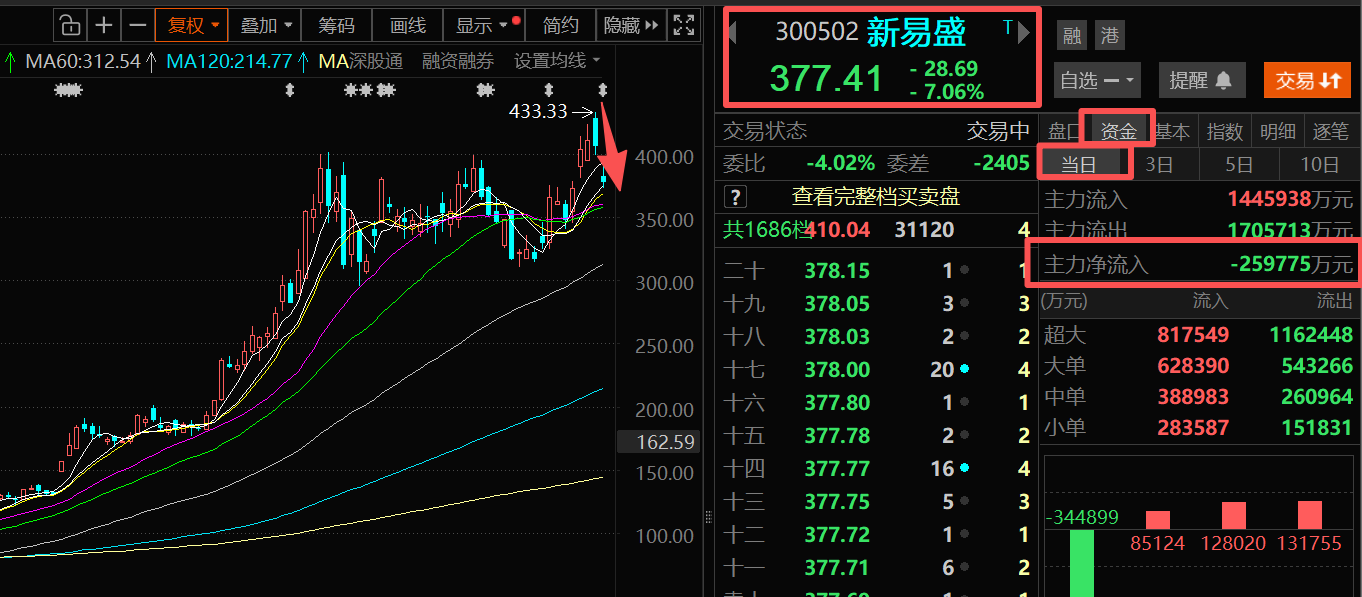The image size is (1362, 597).
Task: Click the T marker beside the stock name
Action: [1007, 28]
